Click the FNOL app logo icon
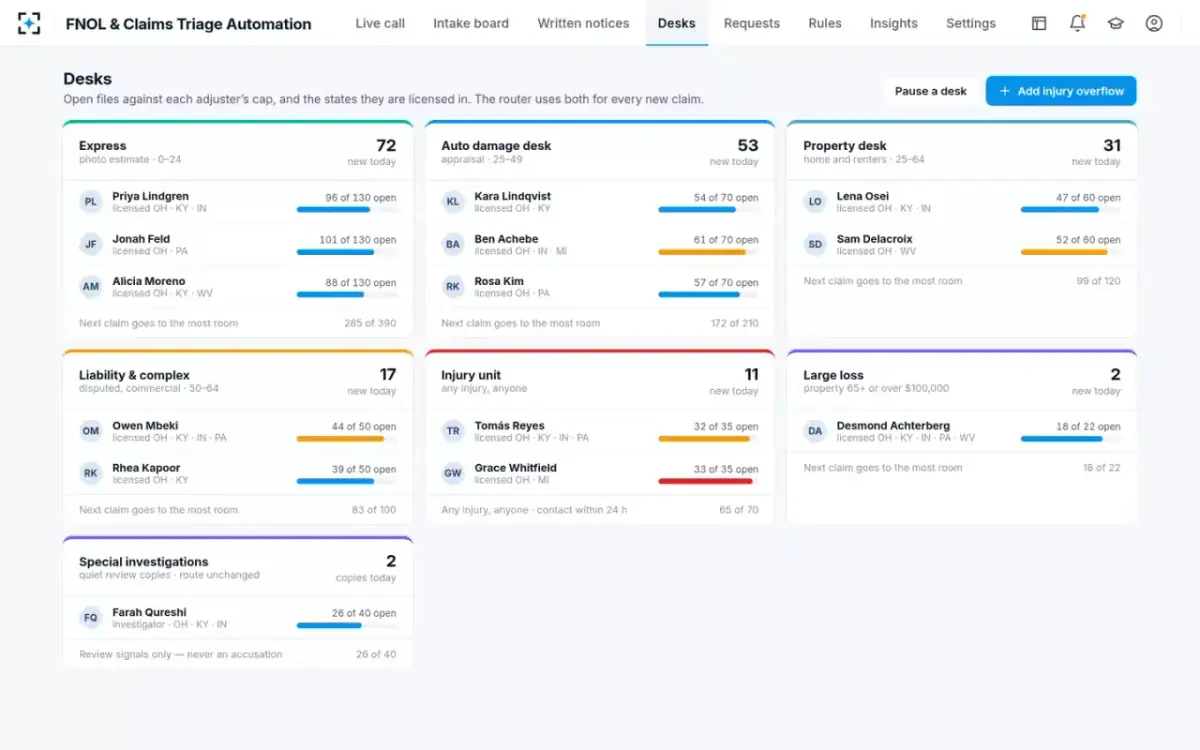 (29, 23)
